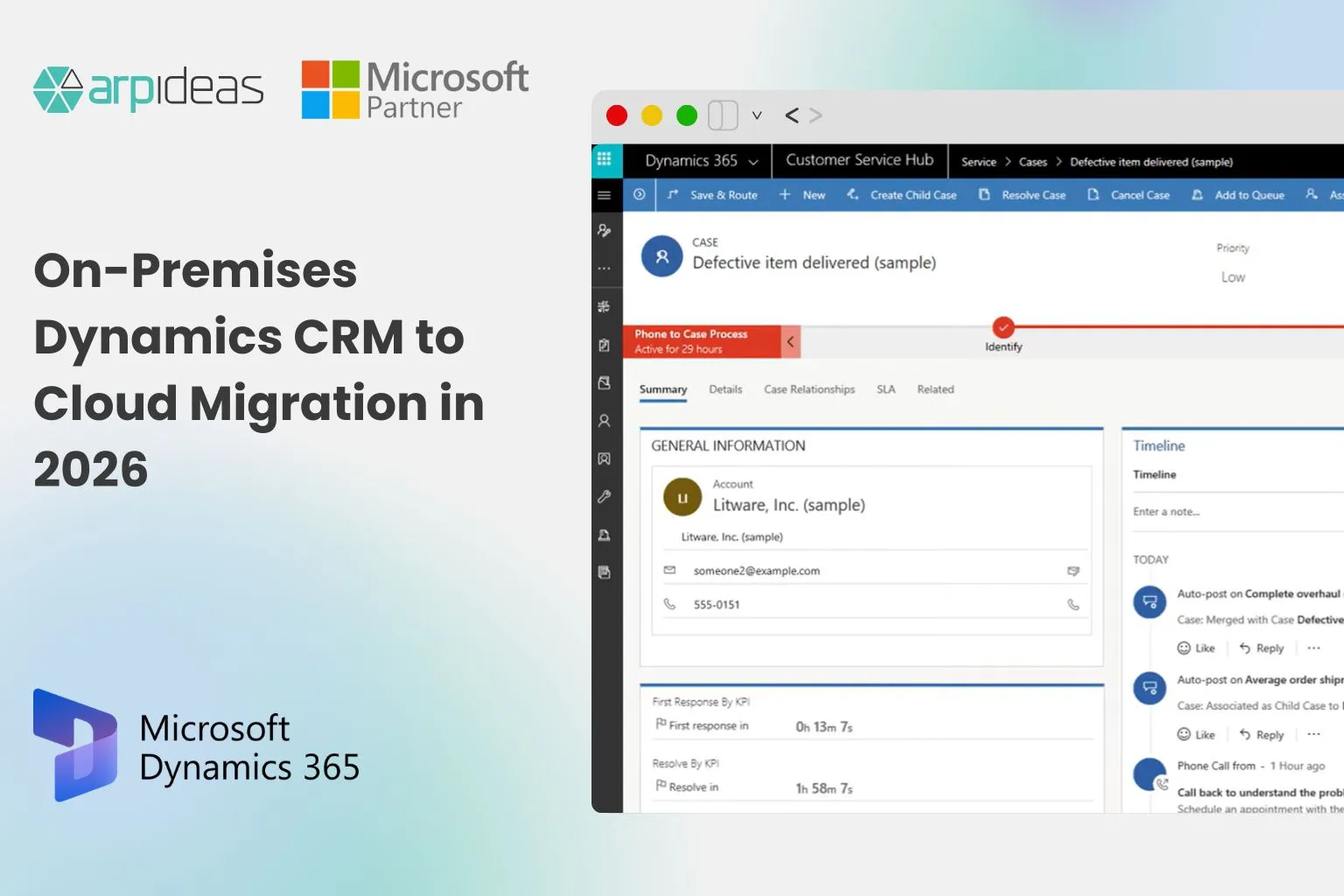1344x896 pixels.
Task: Click the Low priority value
Action: click(x=1233, y=277)
